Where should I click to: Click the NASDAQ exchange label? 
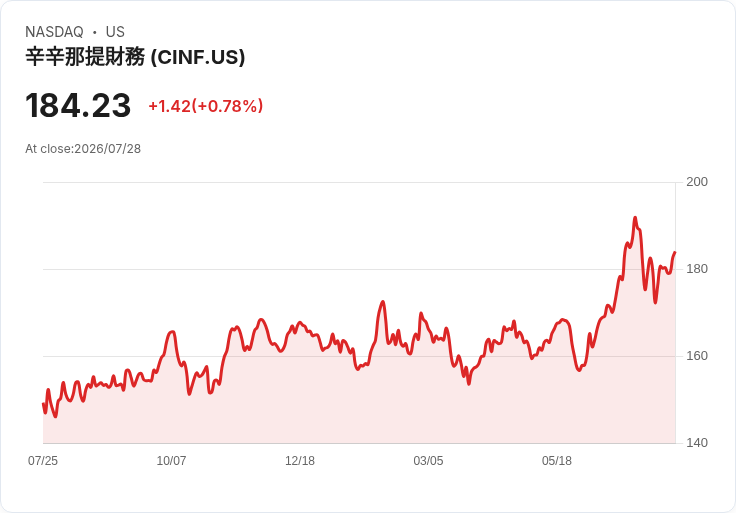(x=54, y=32)
